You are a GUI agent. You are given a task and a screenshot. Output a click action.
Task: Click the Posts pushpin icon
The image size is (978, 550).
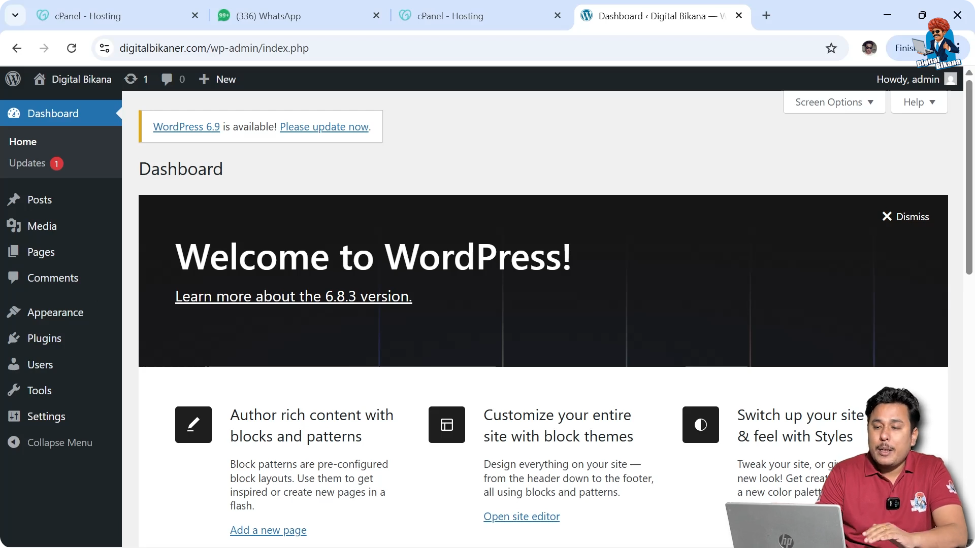(14, 200)
